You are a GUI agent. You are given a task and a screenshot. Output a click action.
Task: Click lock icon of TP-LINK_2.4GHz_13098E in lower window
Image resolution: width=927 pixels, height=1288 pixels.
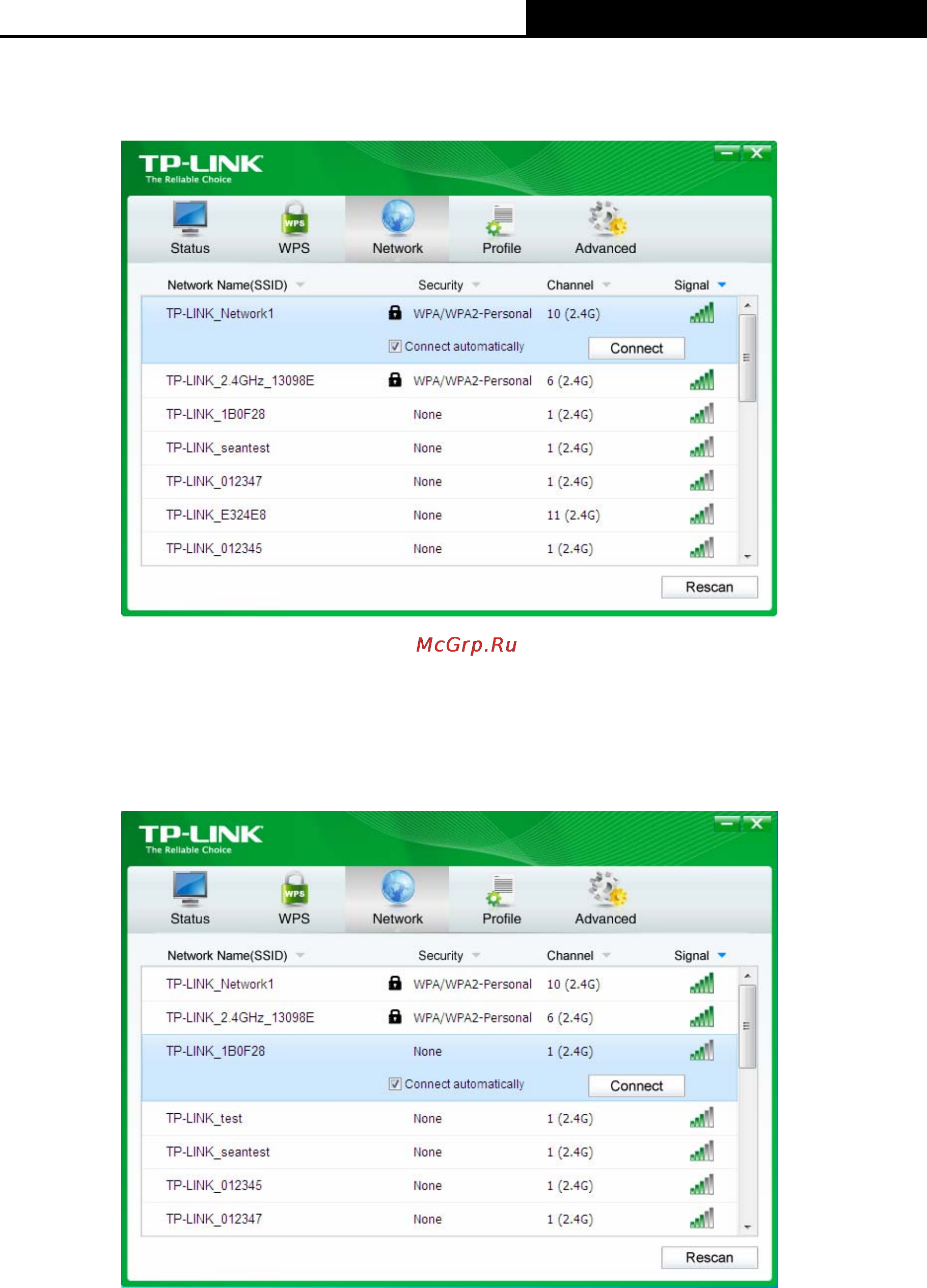(x=395, y=1016)
